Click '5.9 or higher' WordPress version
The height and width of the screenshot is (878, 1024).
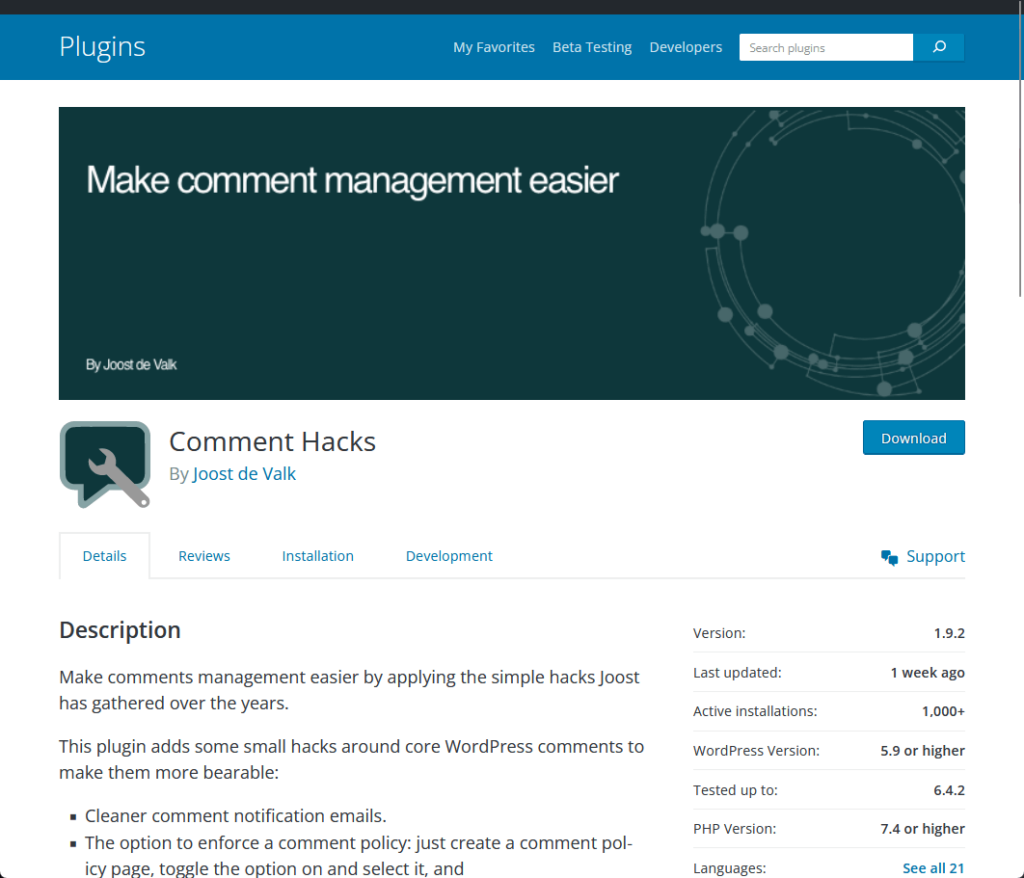point(922,751)
